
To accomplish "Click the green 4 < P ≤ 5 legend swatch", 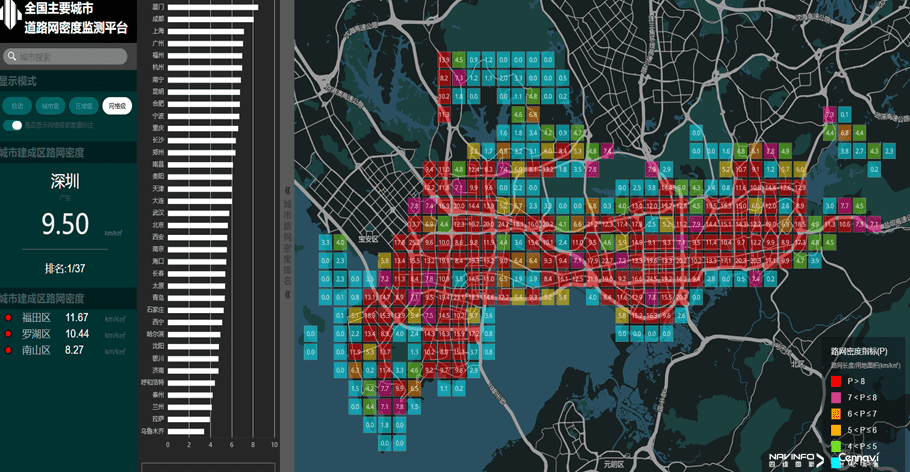I will 836,445.
